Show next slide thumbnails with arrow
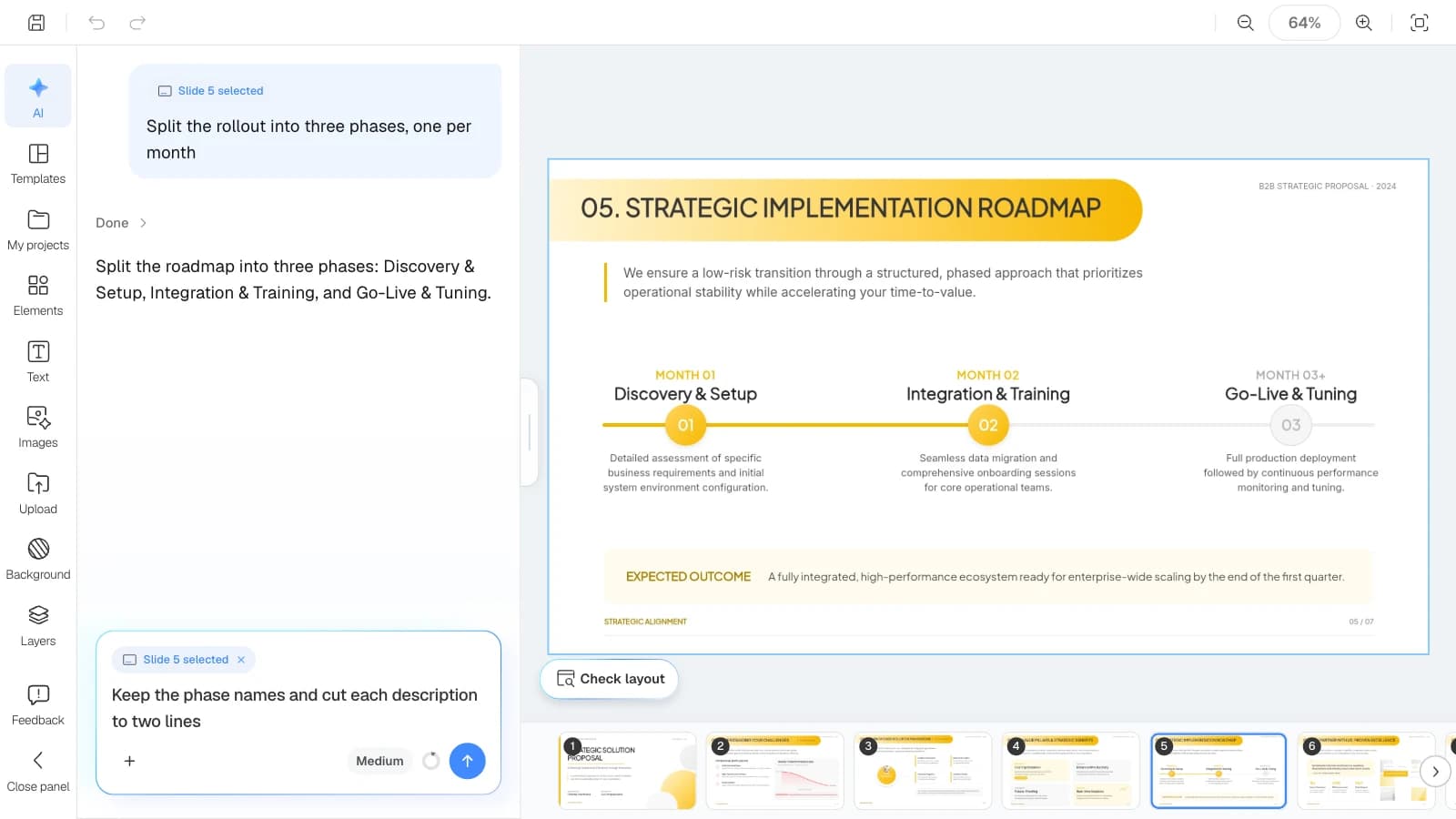The image size is (1456, 819). pos(1435,772)
